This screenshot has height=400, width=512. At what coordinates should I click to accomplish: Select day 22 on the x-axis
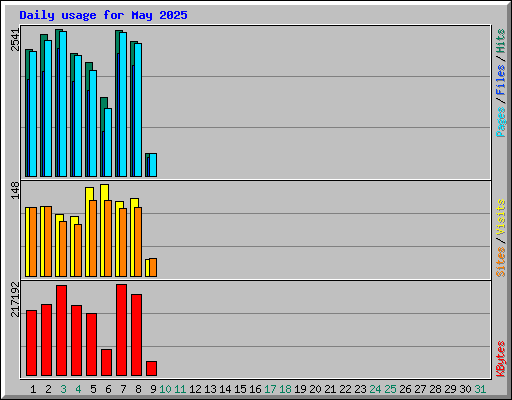click(345, 389)
